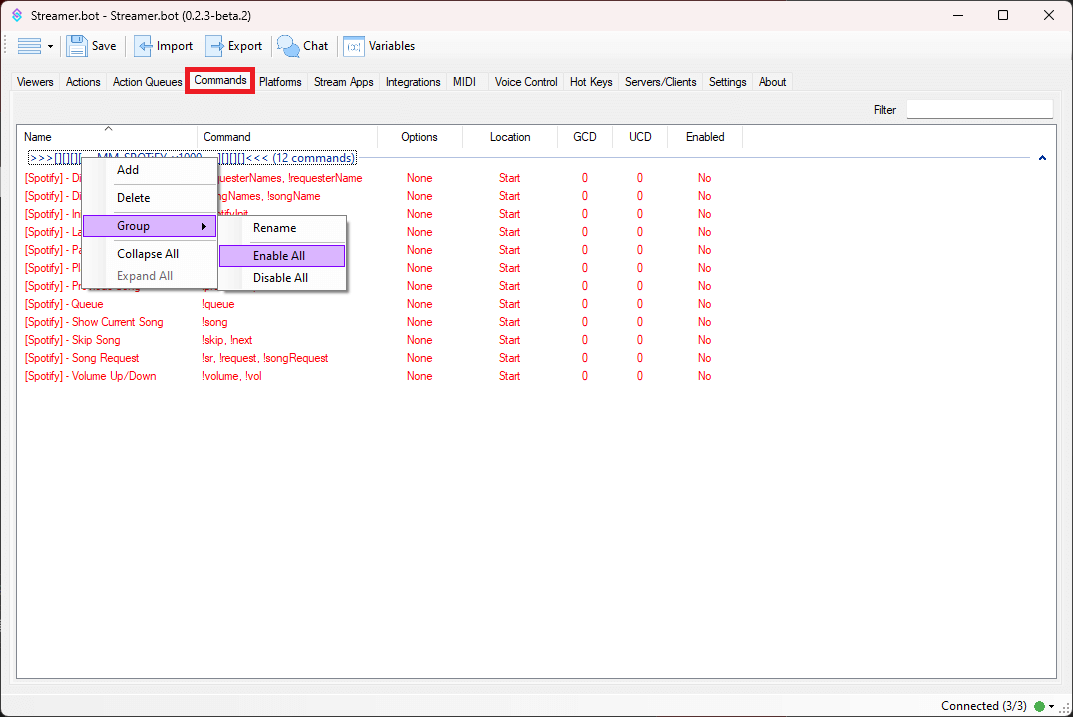
Task: Click the green connection status dot
Action: pyautogui.click(x=1039, y=706)
